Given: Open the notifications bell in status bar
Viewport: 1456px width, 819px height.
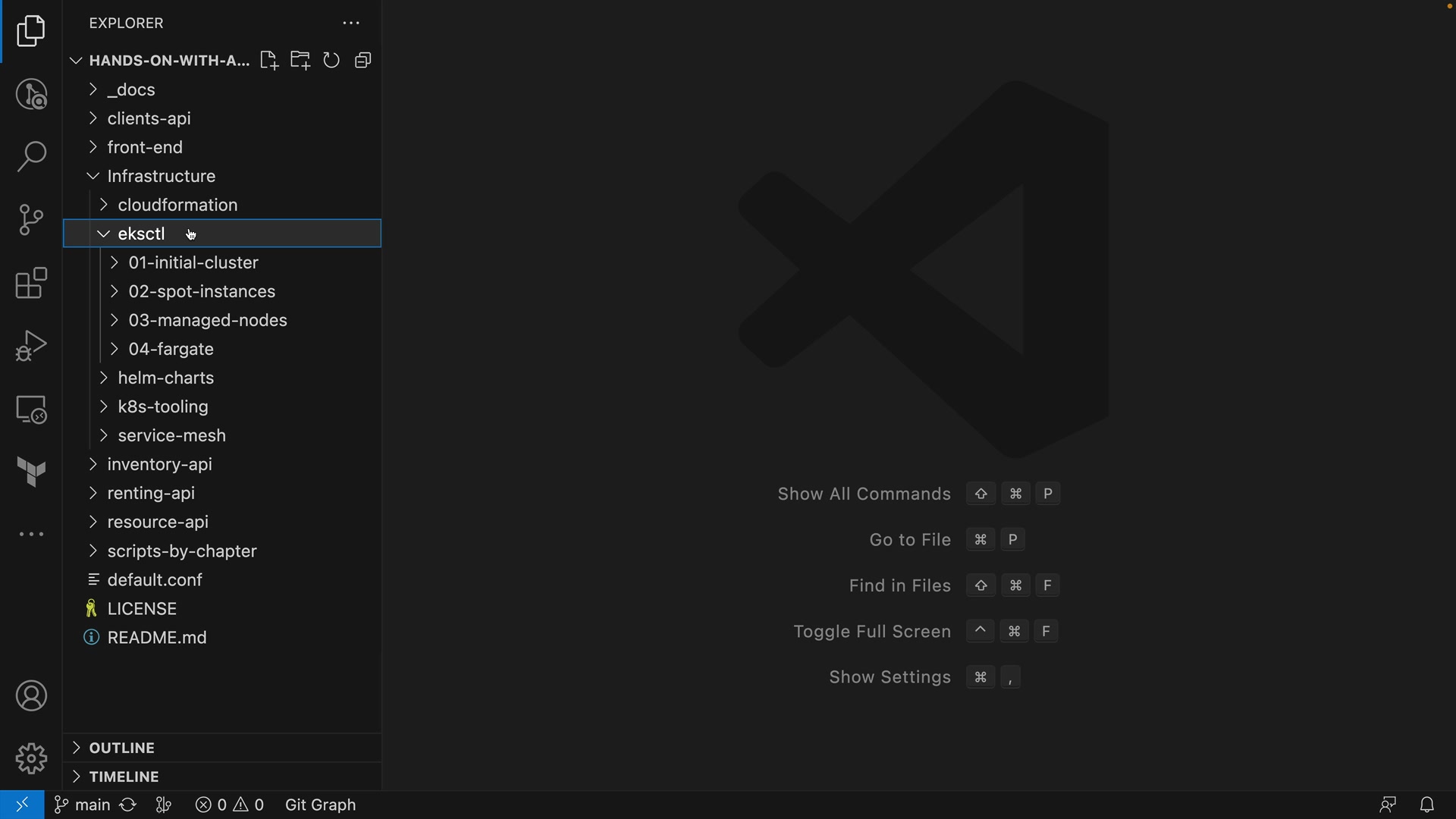Looking at the screenshot, I should point(1426,805).
